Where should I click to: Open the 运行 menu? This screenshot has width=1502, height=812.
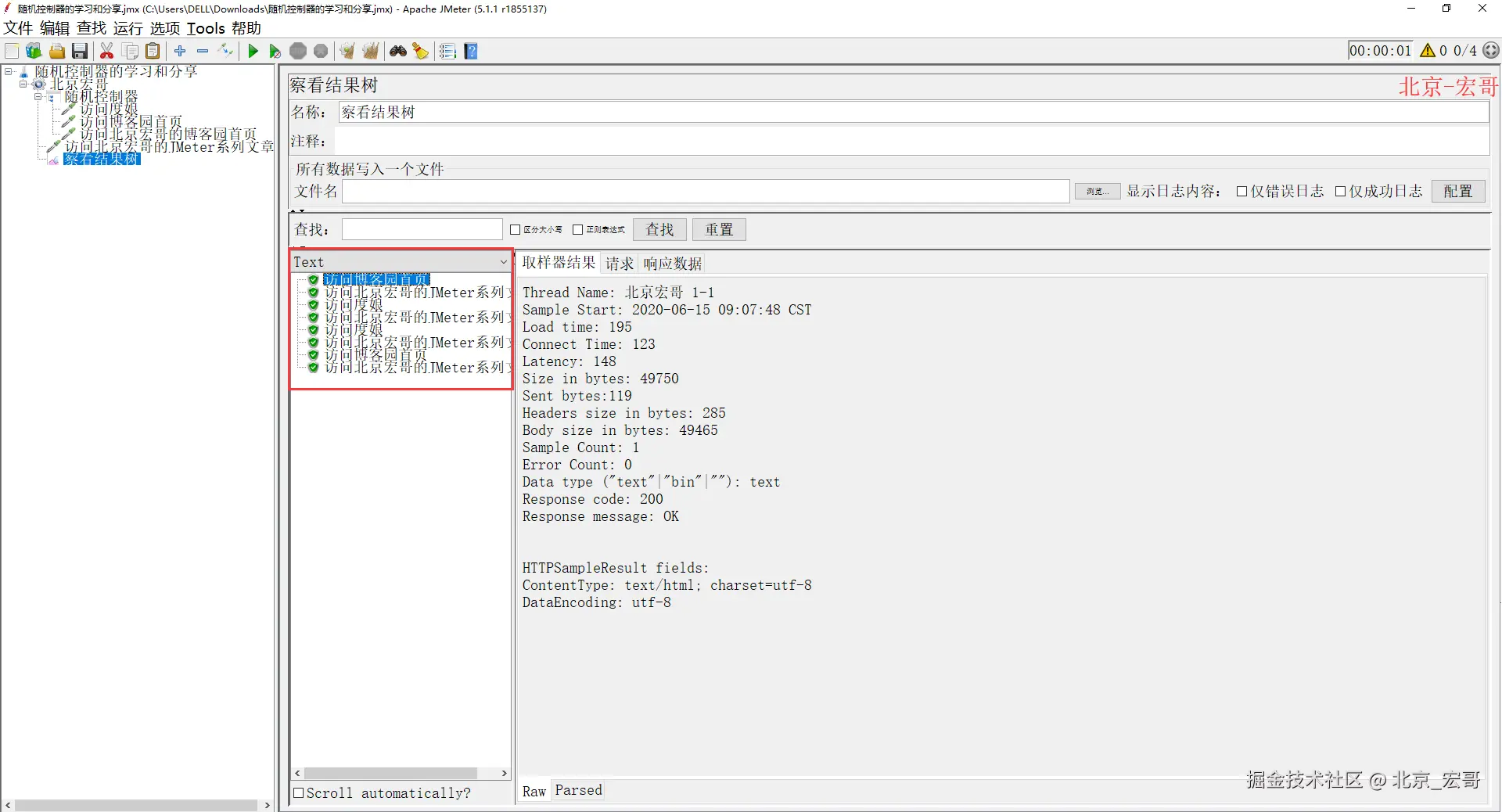(x=128, y=28)
